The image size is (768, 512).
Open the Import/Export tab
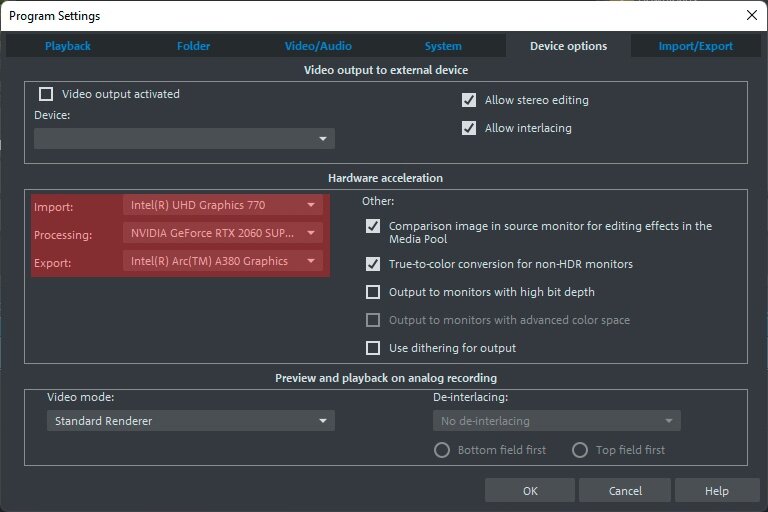[x=696, y=46]
